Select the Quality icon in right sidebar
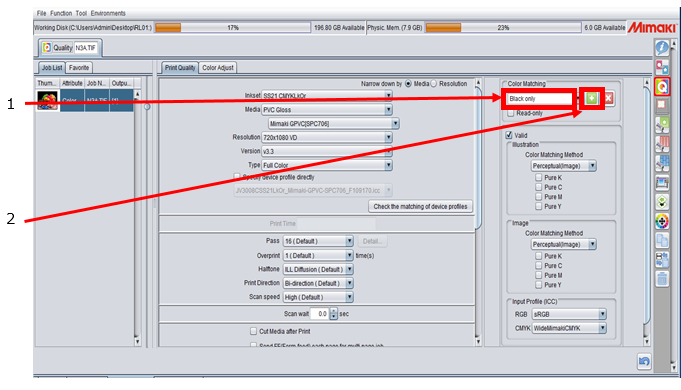 click(661, 86)
